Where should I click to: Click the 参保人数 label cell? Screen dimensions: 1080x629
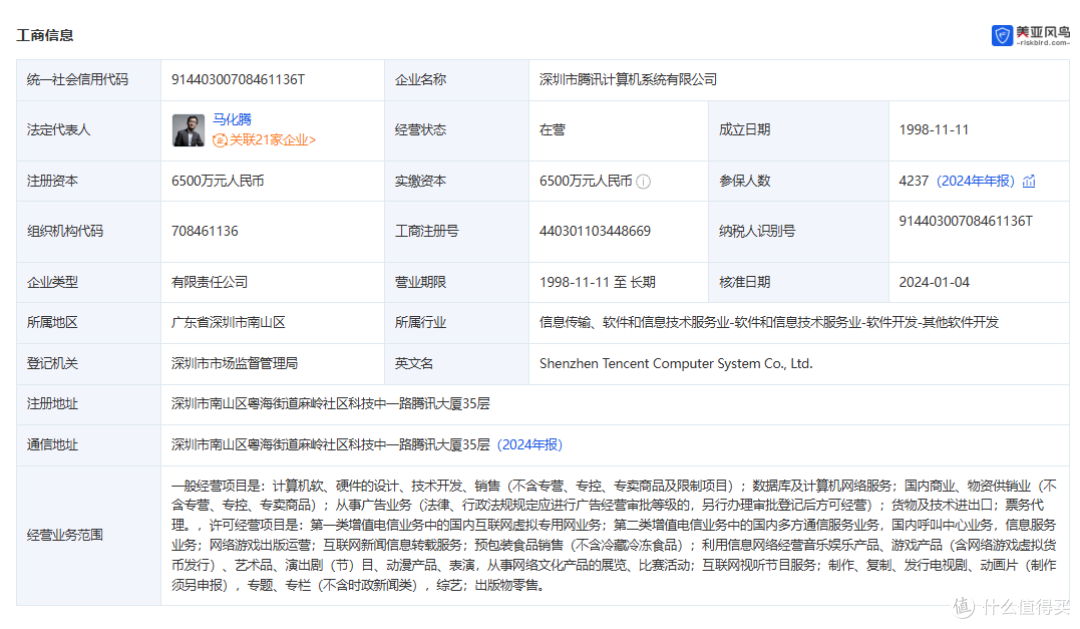click(x=798, y=181)
